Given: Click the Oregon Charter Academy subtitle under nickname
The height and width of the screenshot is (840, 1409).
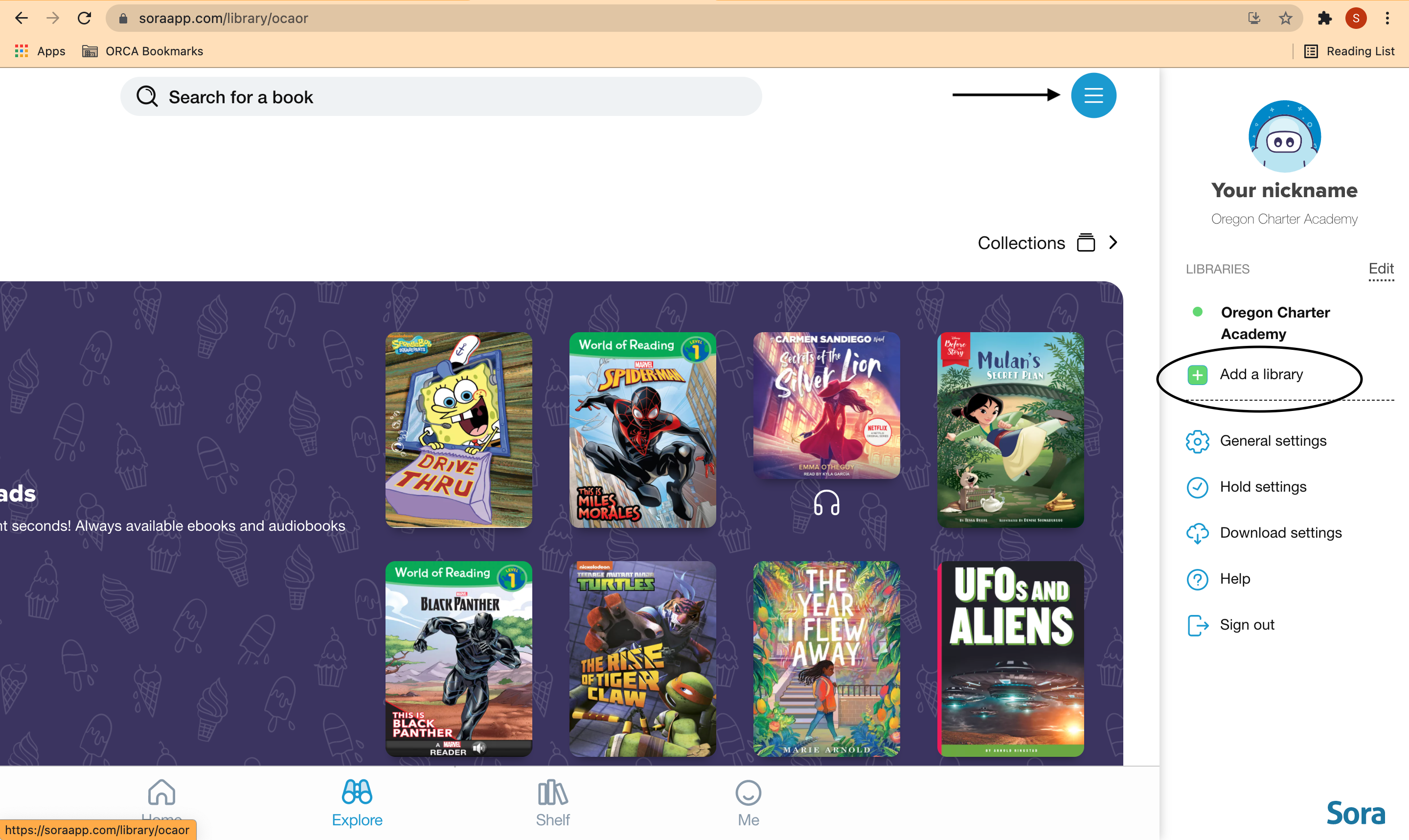Looking at the screenshot, I should 1285,219.
